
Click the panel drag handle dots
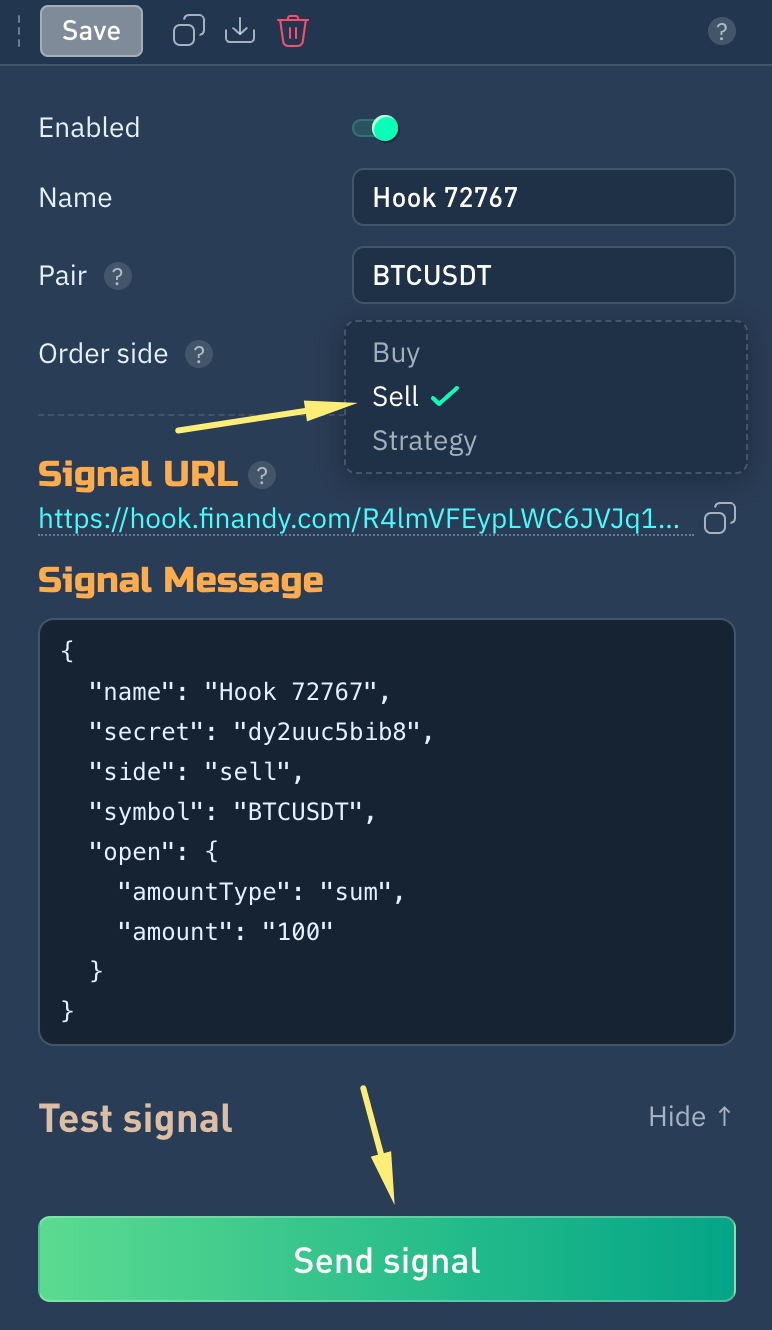click(19, 31)
